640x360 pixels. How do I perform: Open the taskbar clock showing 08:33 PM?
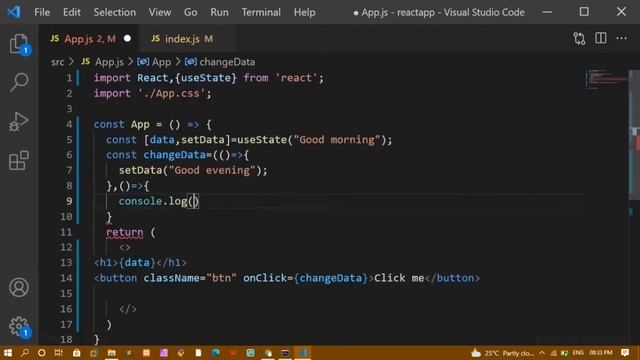pyautogui.click(x=601, y=353)
